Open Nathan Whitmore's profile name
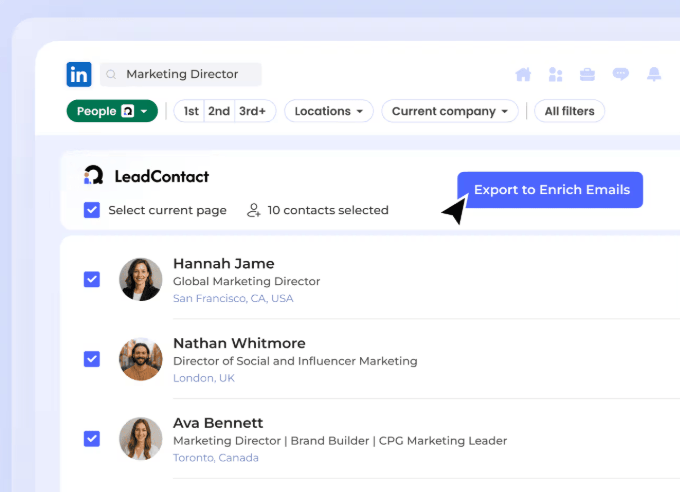The image size is (680, 492). (239, 343)
